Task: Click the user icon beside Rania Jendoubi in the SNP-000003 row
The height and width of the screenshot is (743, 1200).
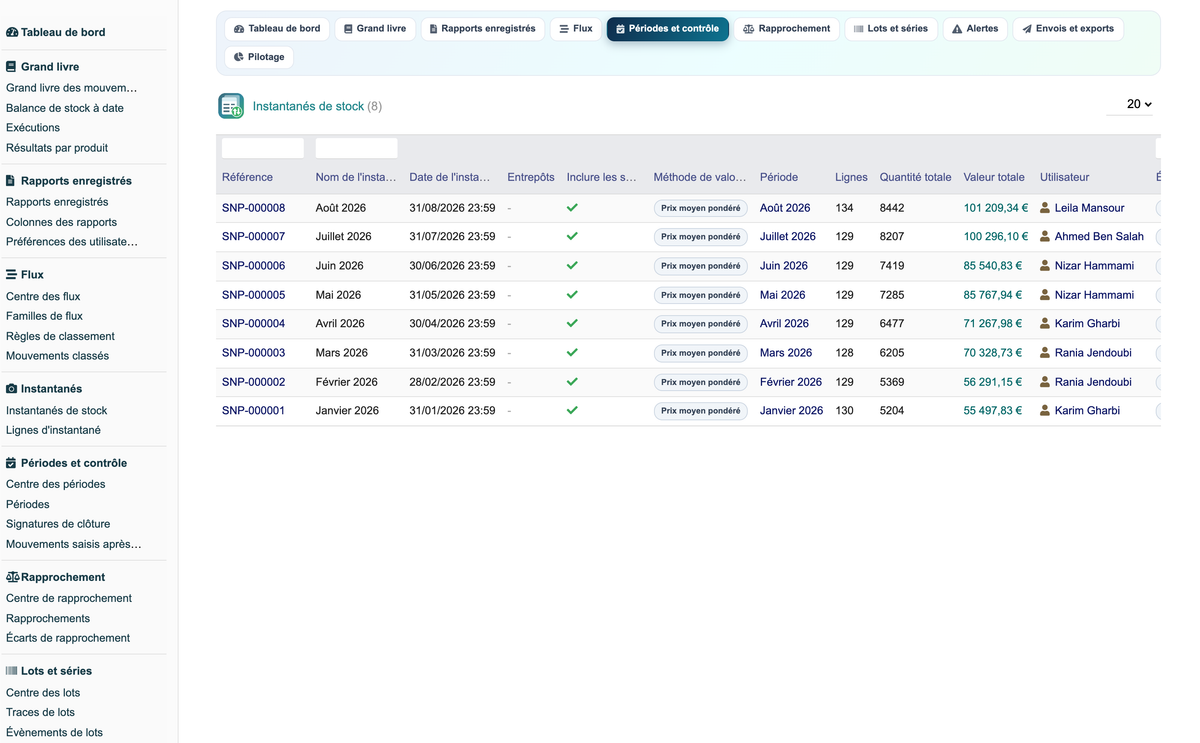Action: coord(1045,353)
